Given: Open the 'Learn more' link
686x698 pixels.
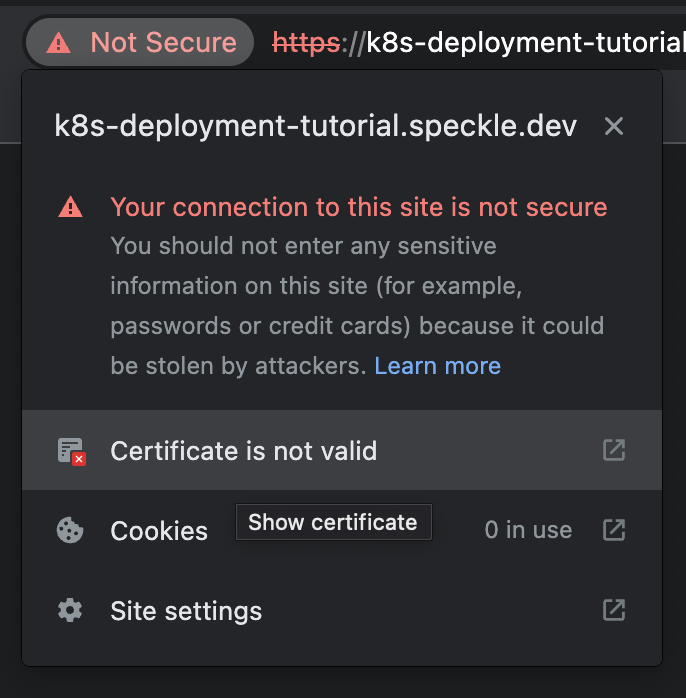Looking at the screenshot, I should coord(437,366).
